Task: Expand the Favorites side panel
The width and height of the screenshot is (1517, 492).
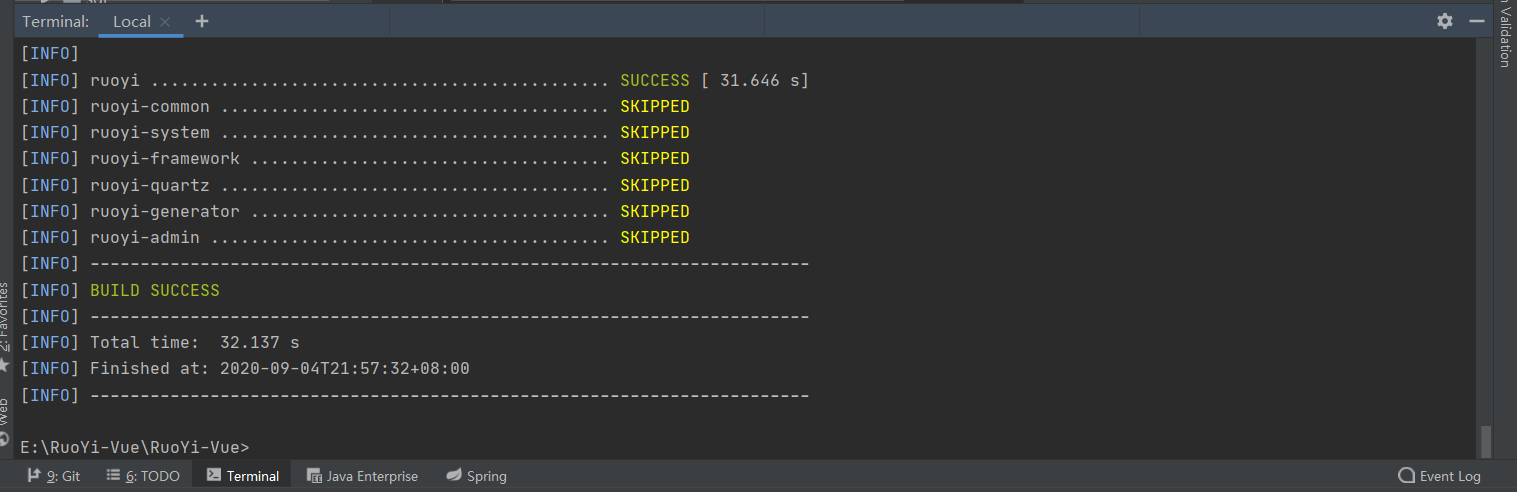Action: (5, 315)
